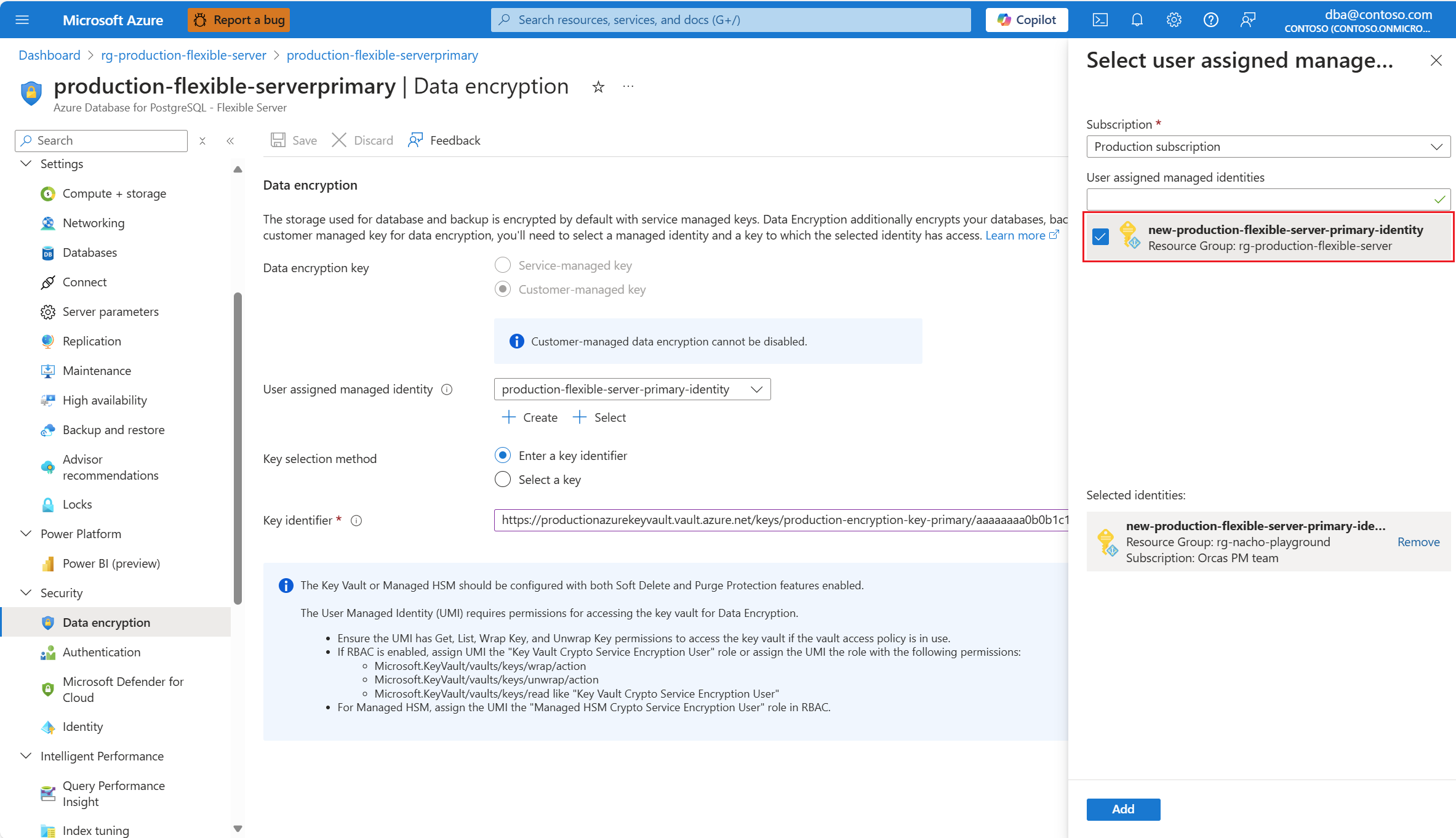Viewport: 1456px width, 838px height.
Task: Click the Key identifier URL field
Action: point(782,520)
